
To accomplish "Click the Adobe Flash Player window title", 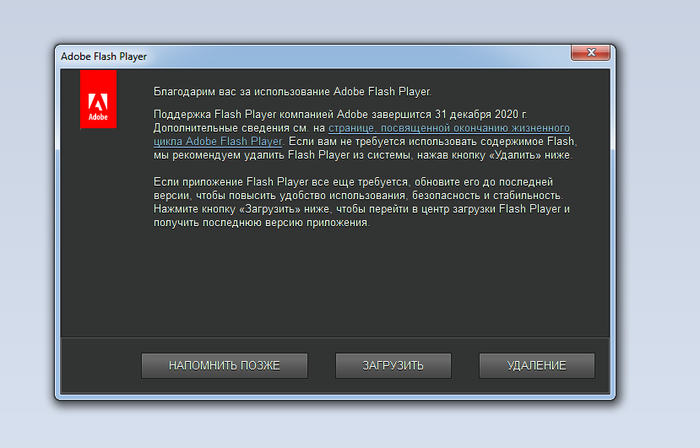I will (x=104, y=56).
